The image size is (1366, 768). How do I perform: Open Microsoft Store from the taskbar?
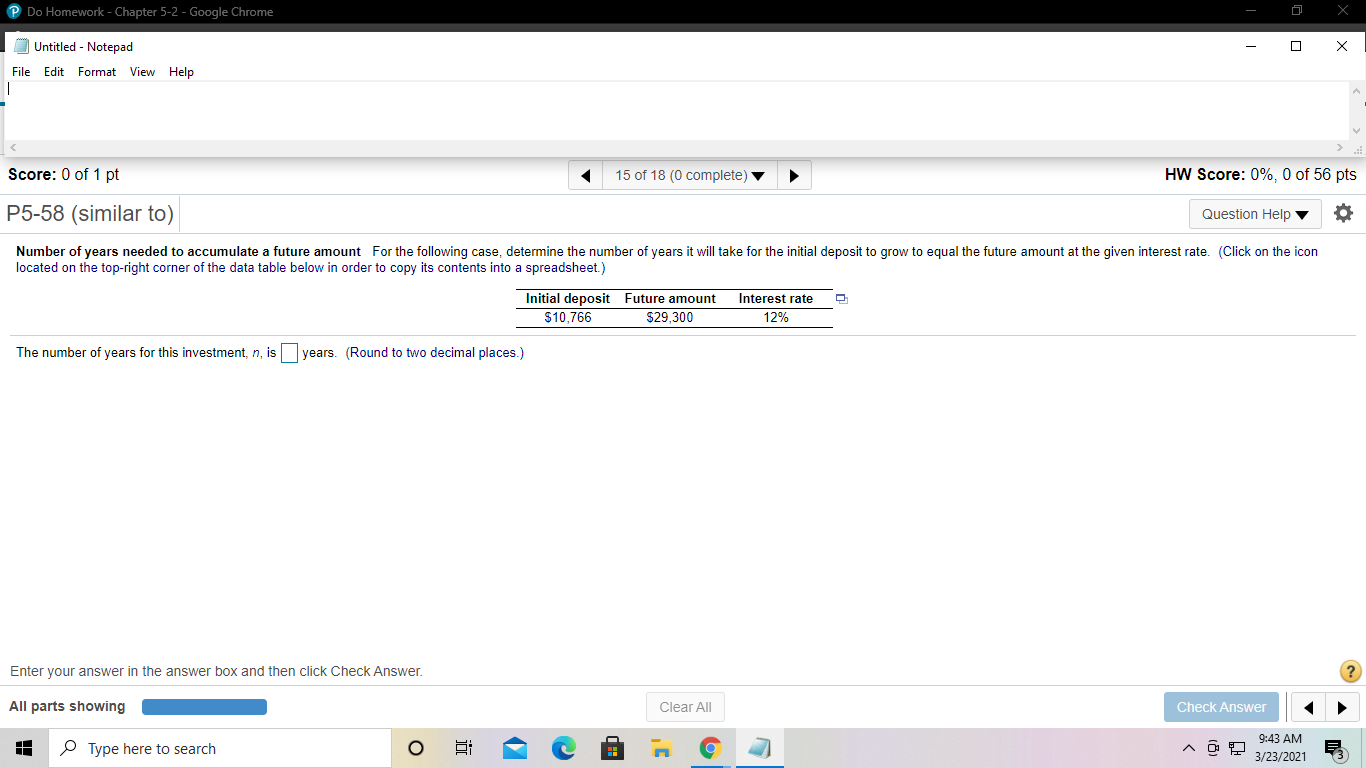(x=613, y=748)
